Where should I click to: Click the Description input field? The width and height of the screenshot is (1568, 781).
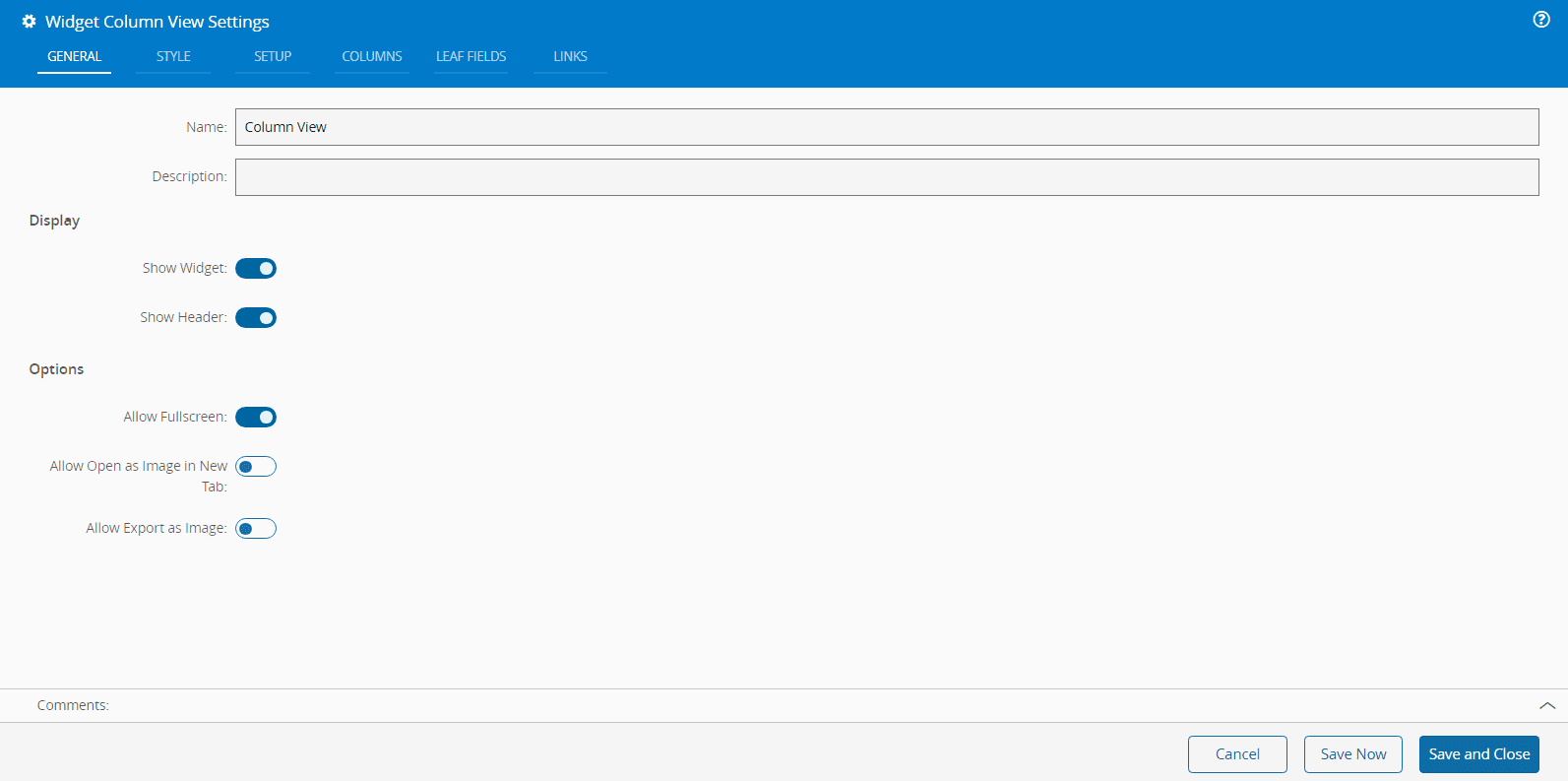point(887,177)
